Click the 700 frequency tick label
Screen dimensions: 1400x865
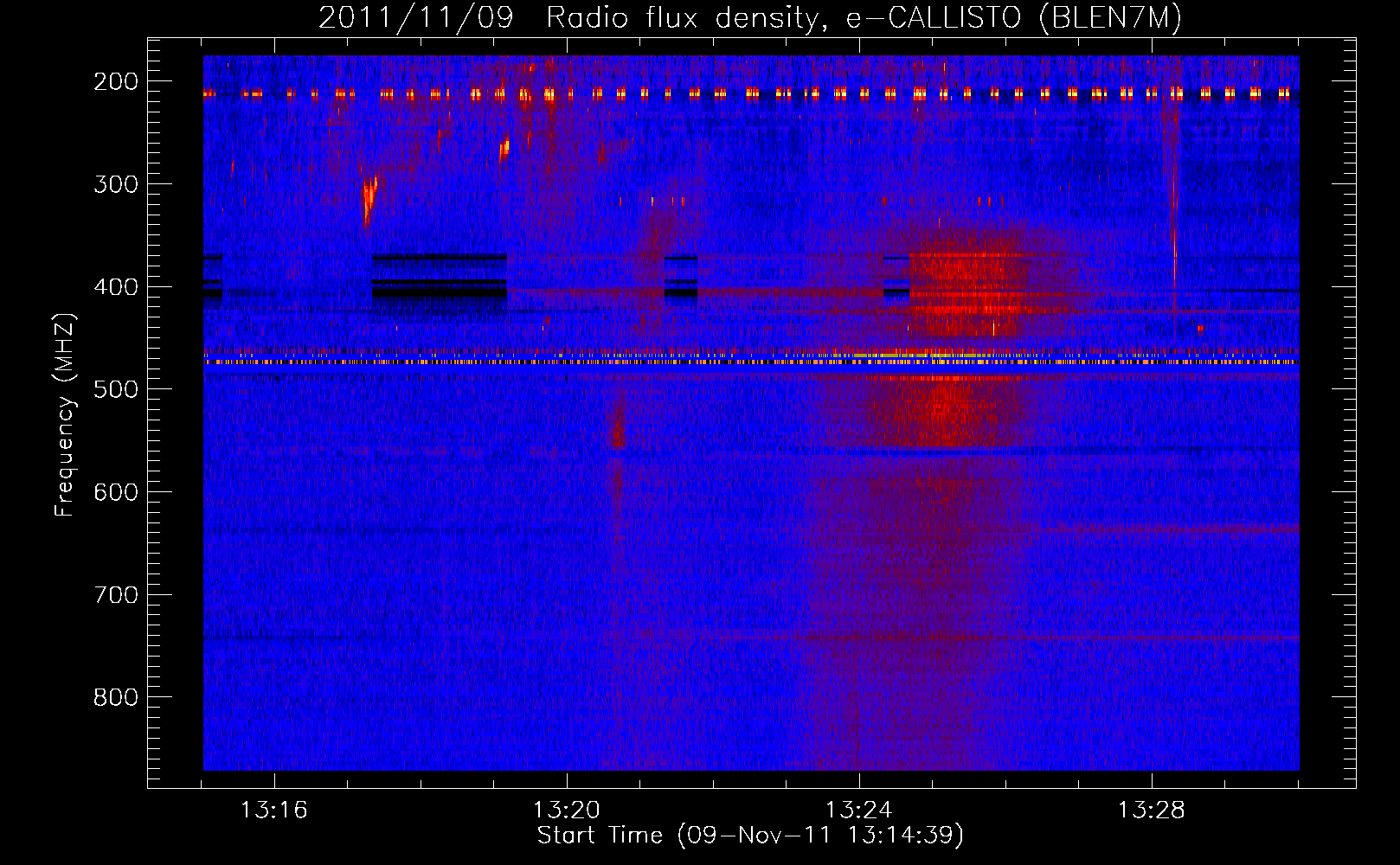click(x=116, y=595)
